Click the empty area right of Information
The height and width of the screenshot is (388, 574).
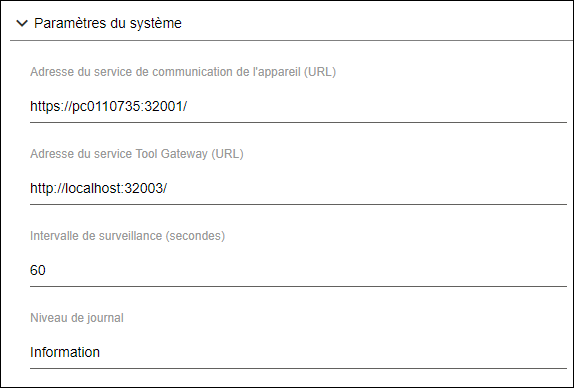(x=333, y=352)
